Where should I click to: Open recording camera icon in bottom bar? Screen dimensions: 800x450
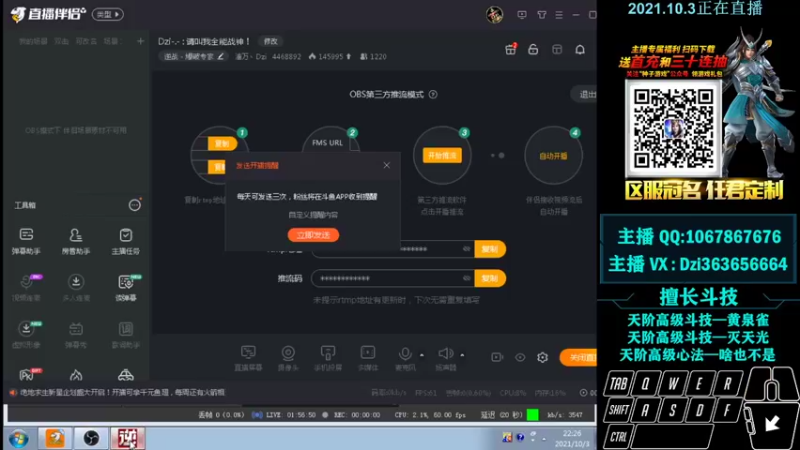497,357
